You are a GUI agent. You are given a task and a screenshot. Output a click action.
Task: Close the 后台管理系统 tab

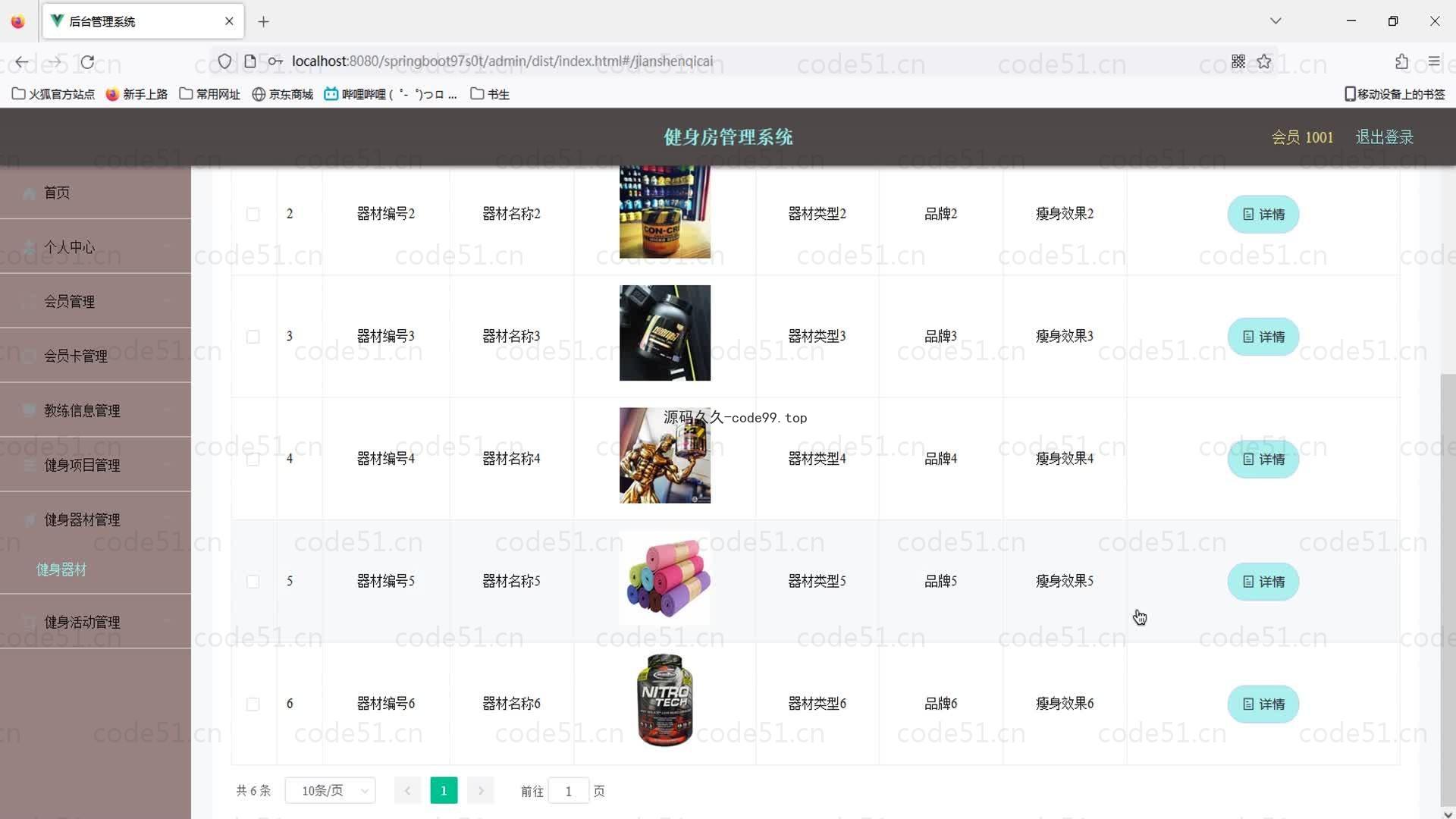pyautogui.click(x=229, y=21)
